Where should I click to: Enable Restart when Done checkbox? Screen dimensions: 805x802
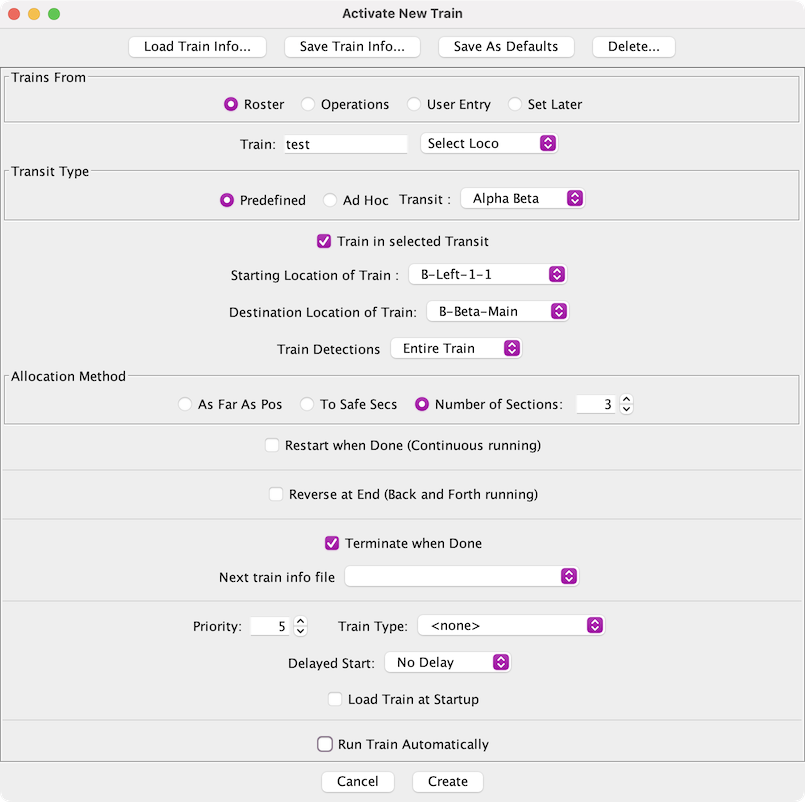pyautogui.click(x=272, y=445)
